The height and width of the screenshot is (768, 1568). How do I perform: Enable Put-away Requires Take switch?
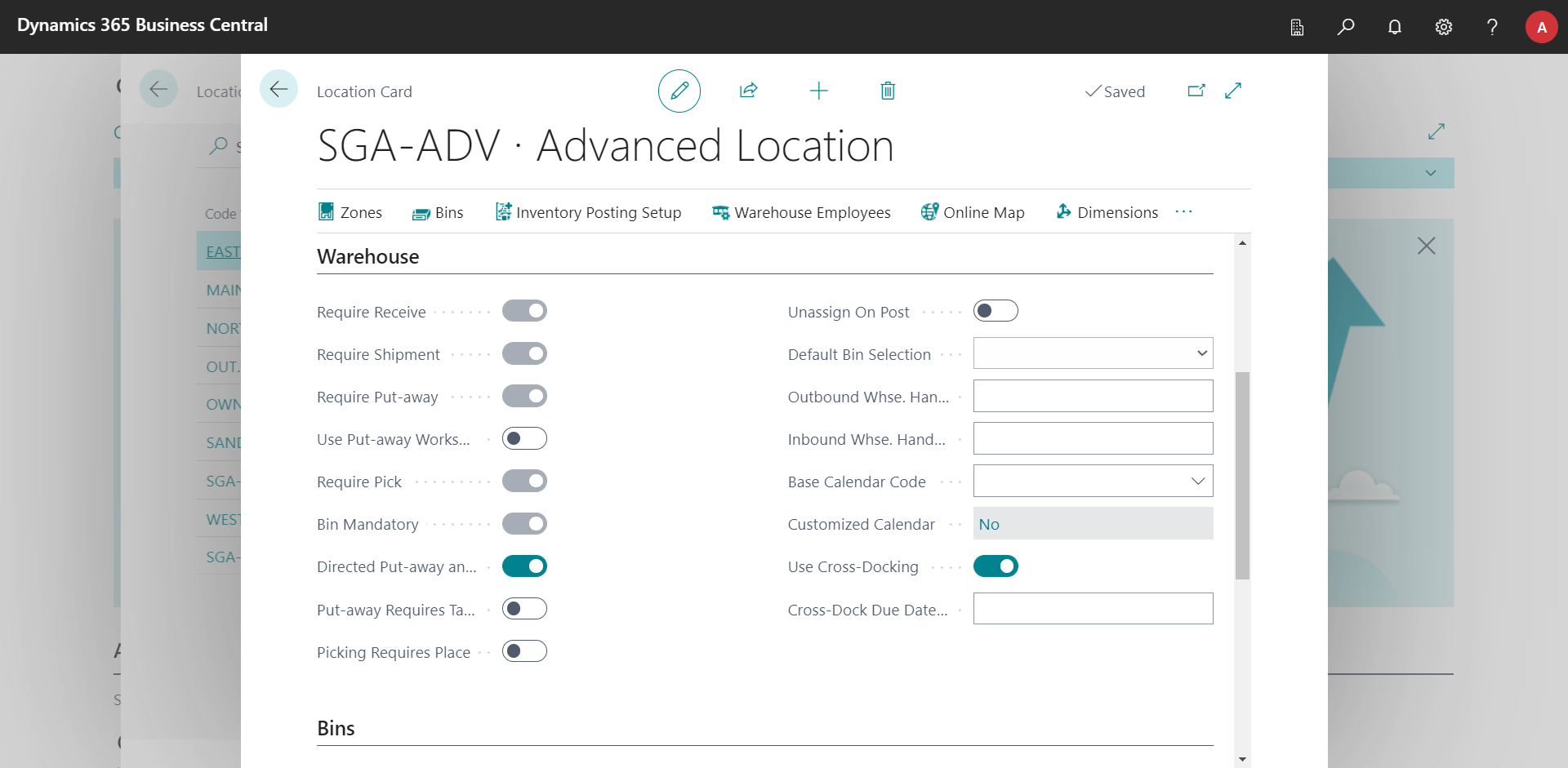524,608
